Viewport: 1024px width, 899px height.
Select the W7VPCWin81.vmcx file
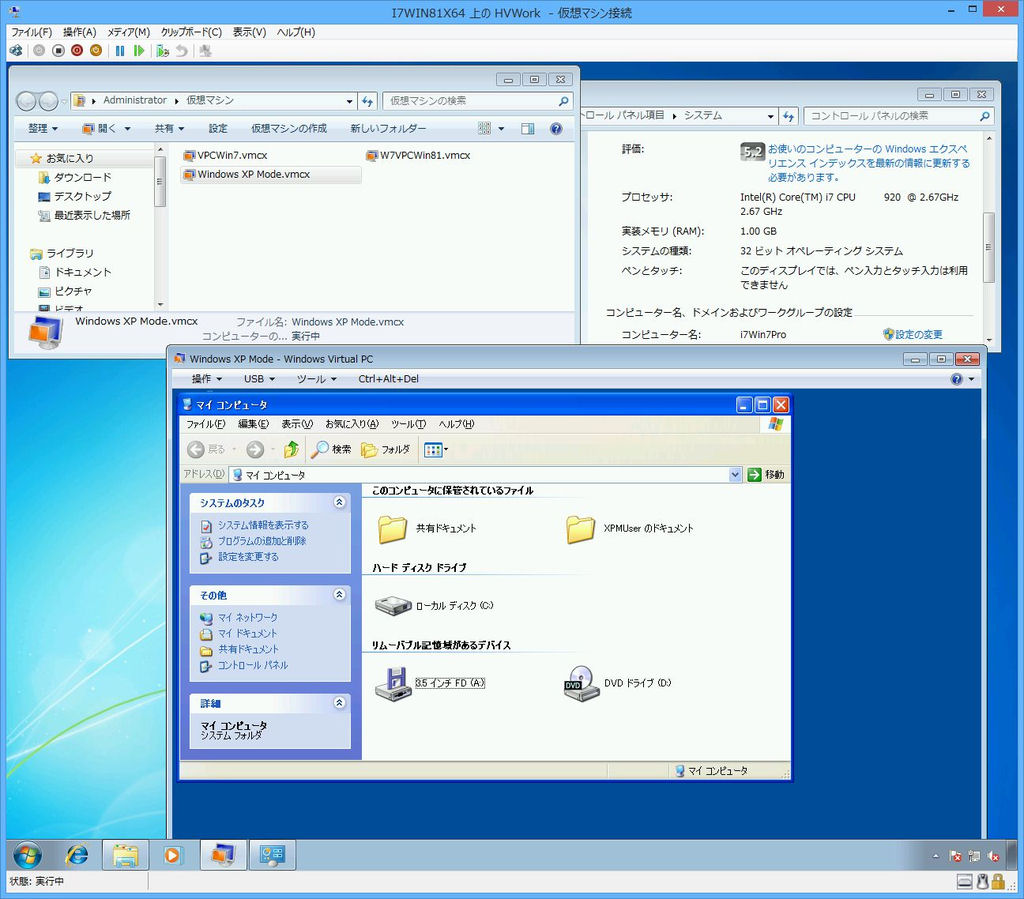[x=419, y=155]
